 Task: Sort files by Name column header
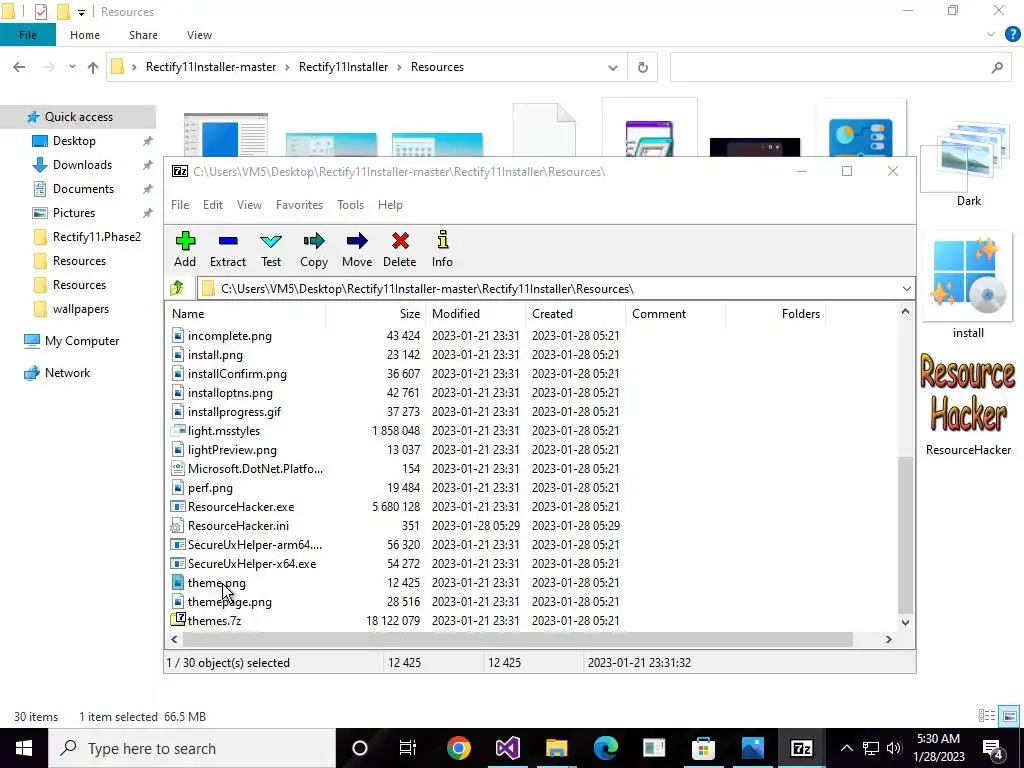pyautogui.click(x=246, y=313)
